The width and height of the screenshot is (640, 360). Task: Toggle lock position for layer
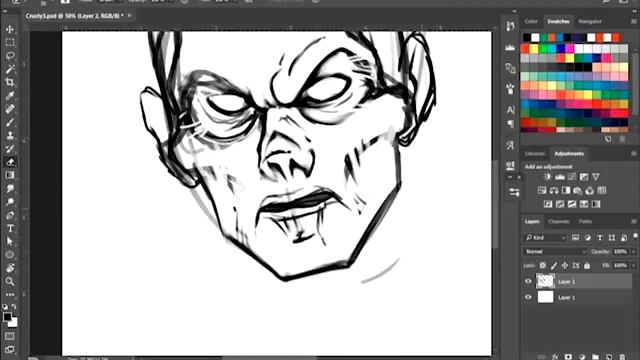click(x=564, y=265)
